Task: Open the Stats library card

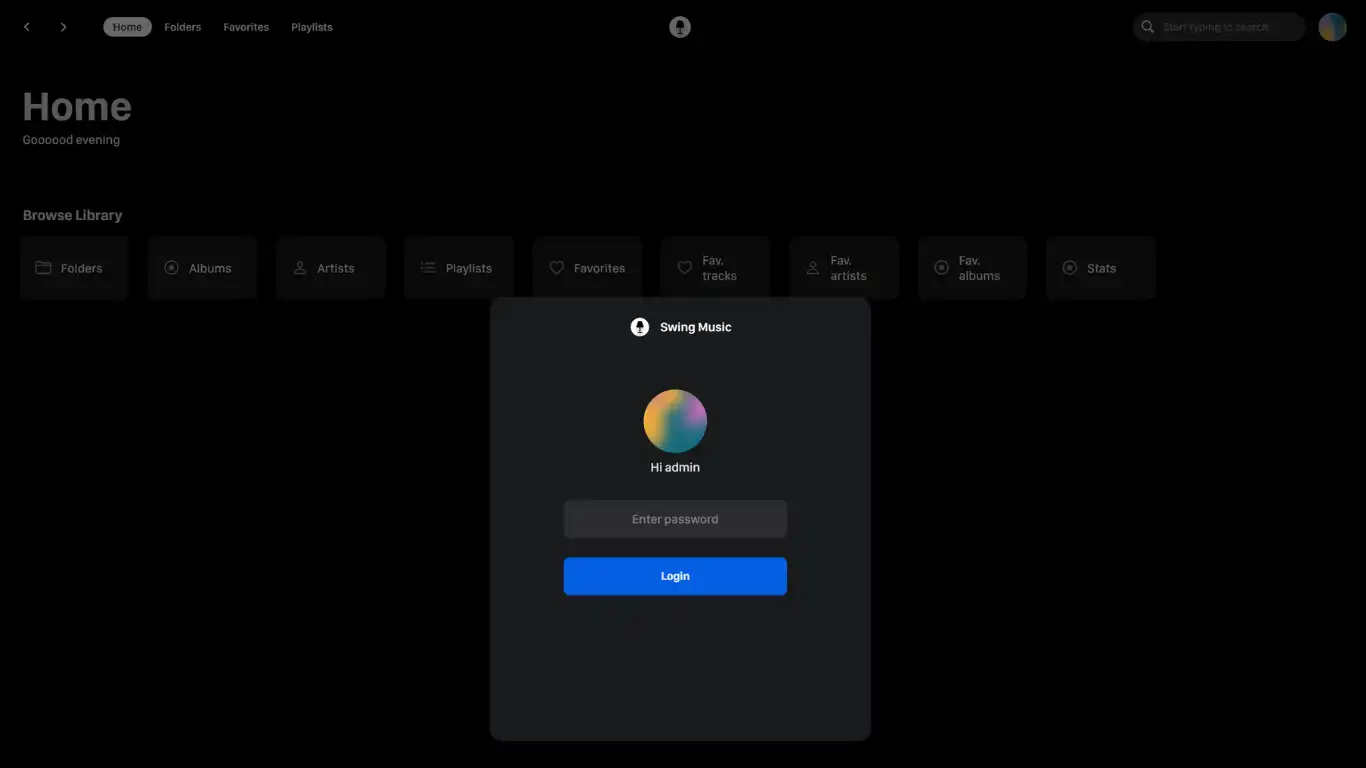Action: coord(1100,268)
